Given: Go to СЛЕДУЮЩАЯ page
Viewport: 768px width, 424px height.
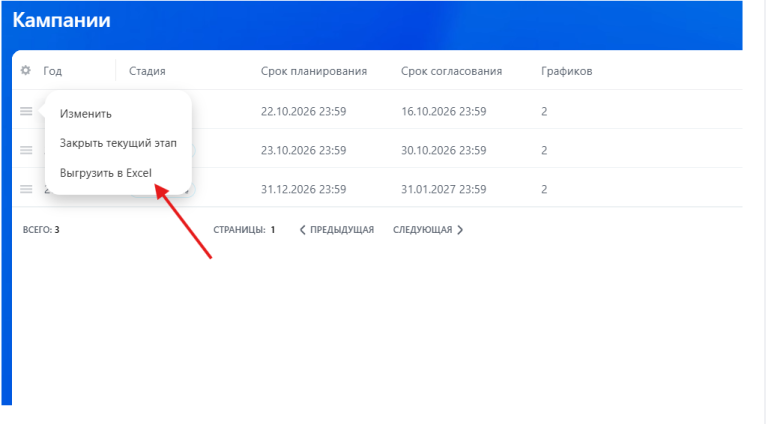Looking at the screenshot, I should (x=428, y=230).
